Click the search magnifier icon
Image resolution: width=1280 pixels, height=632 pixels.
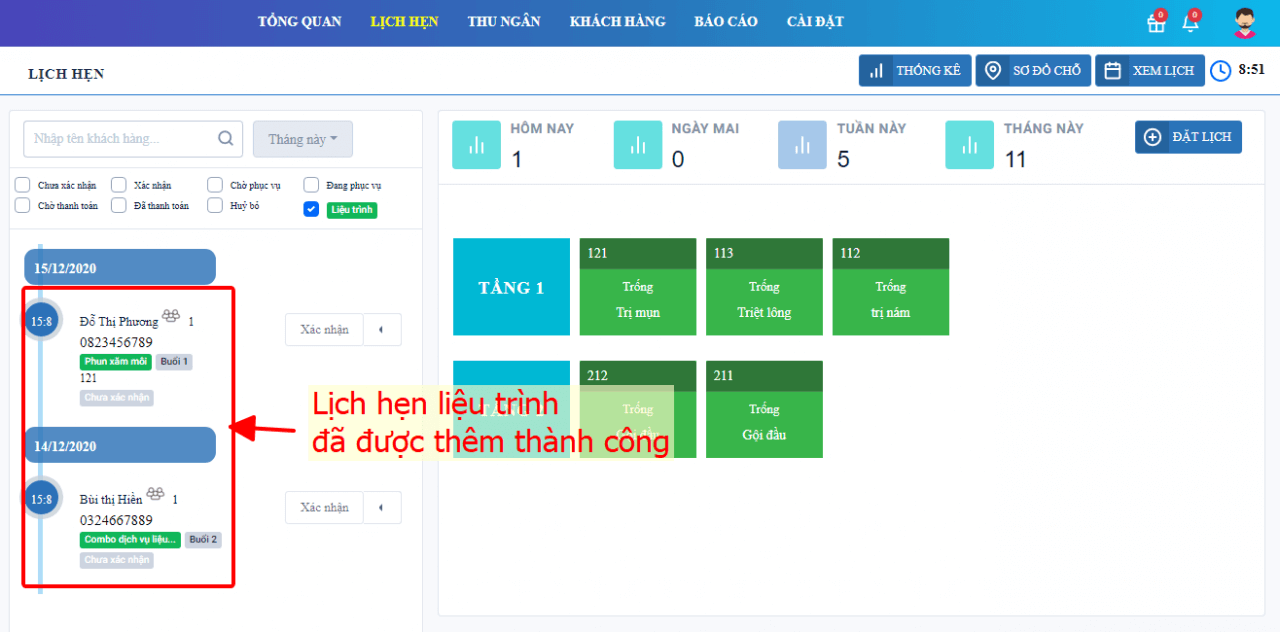[226, 139]
